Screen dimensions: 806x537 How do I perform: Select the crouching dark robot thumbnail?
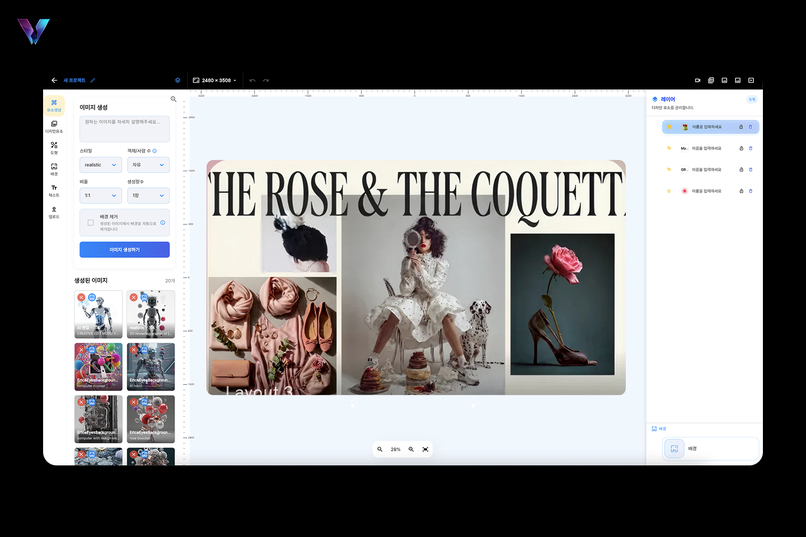151,367
